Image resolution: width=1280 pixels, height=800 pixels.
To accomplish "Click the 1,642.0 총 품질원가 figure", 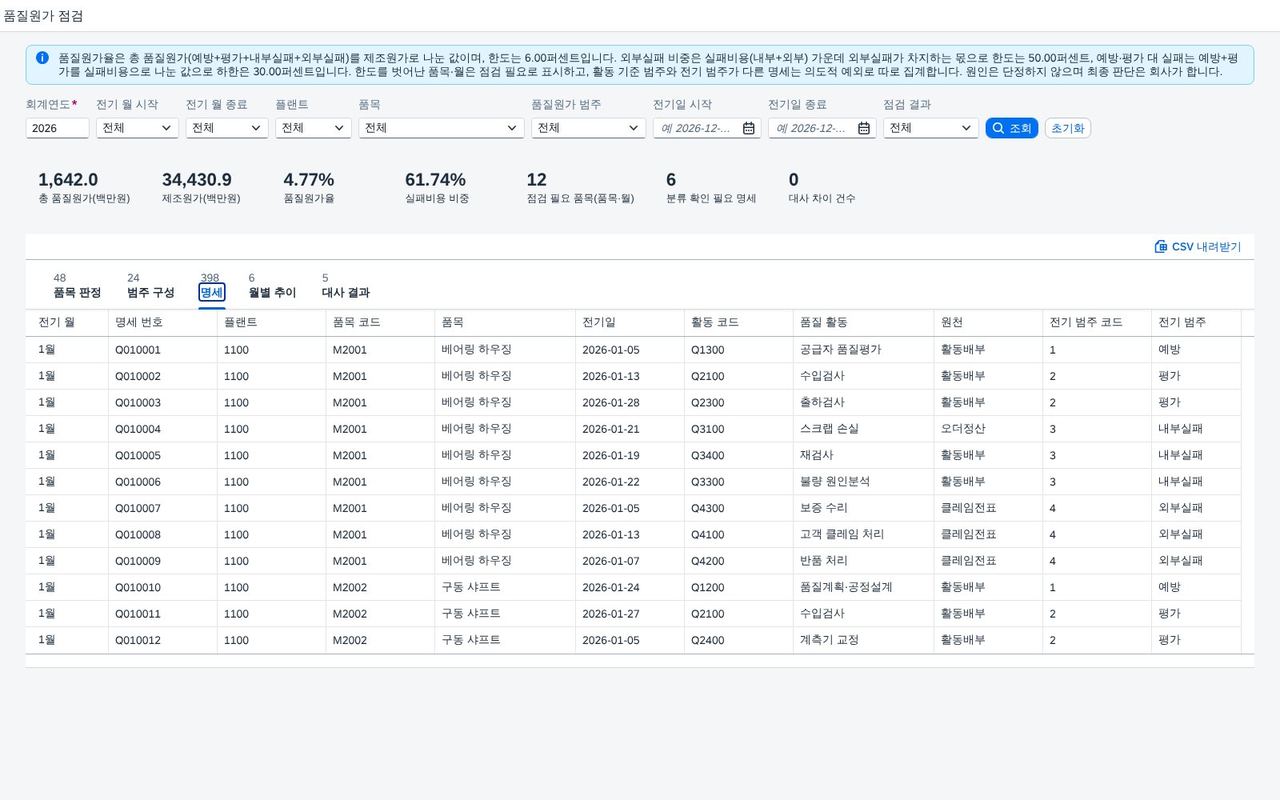I will point(68,180).
